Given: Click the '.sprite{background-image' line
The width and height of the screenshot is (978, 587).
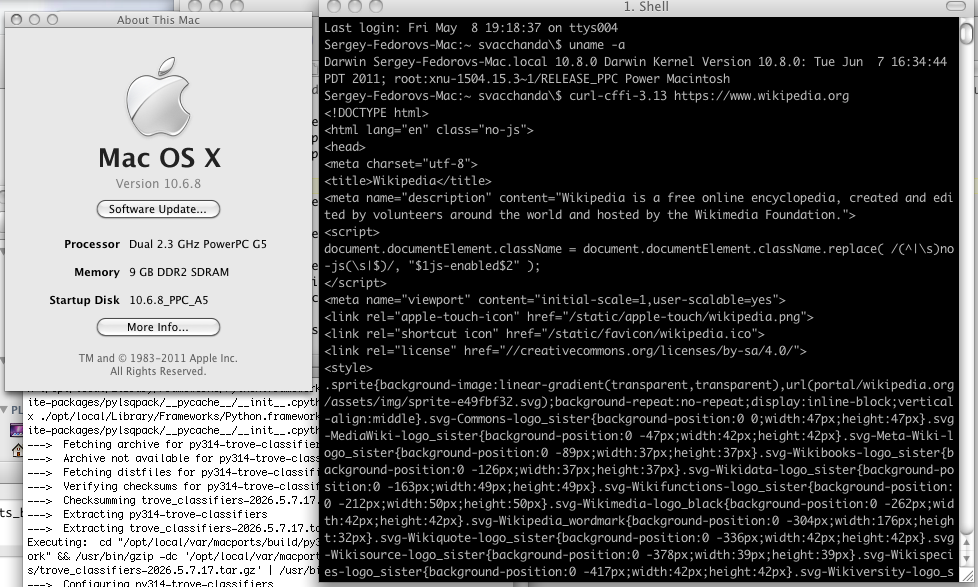Looking at the screenshot, I should [x=639, y=385].
